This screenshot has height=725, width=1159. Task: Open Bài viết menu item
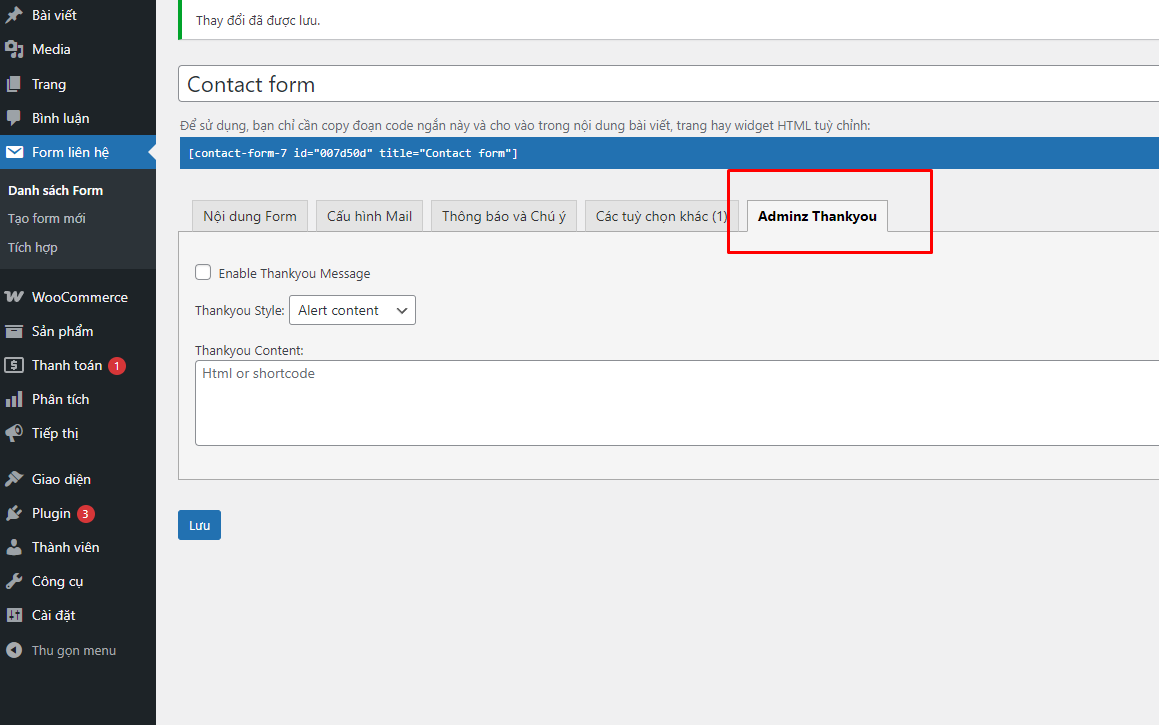(78, 15)
